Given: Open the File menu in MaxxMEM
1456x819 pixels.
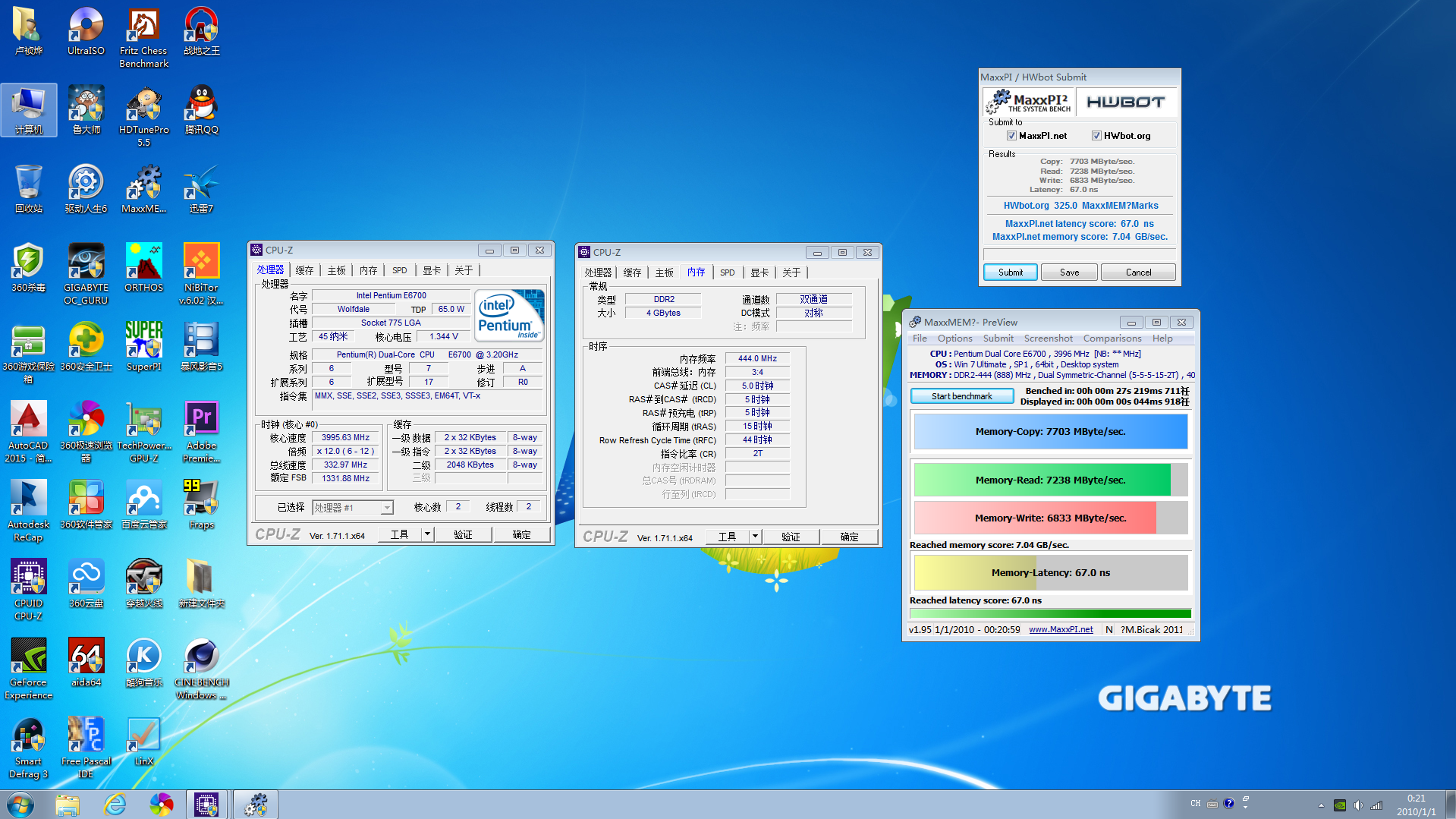Looking at the screenshot, I should coord(920,339).
